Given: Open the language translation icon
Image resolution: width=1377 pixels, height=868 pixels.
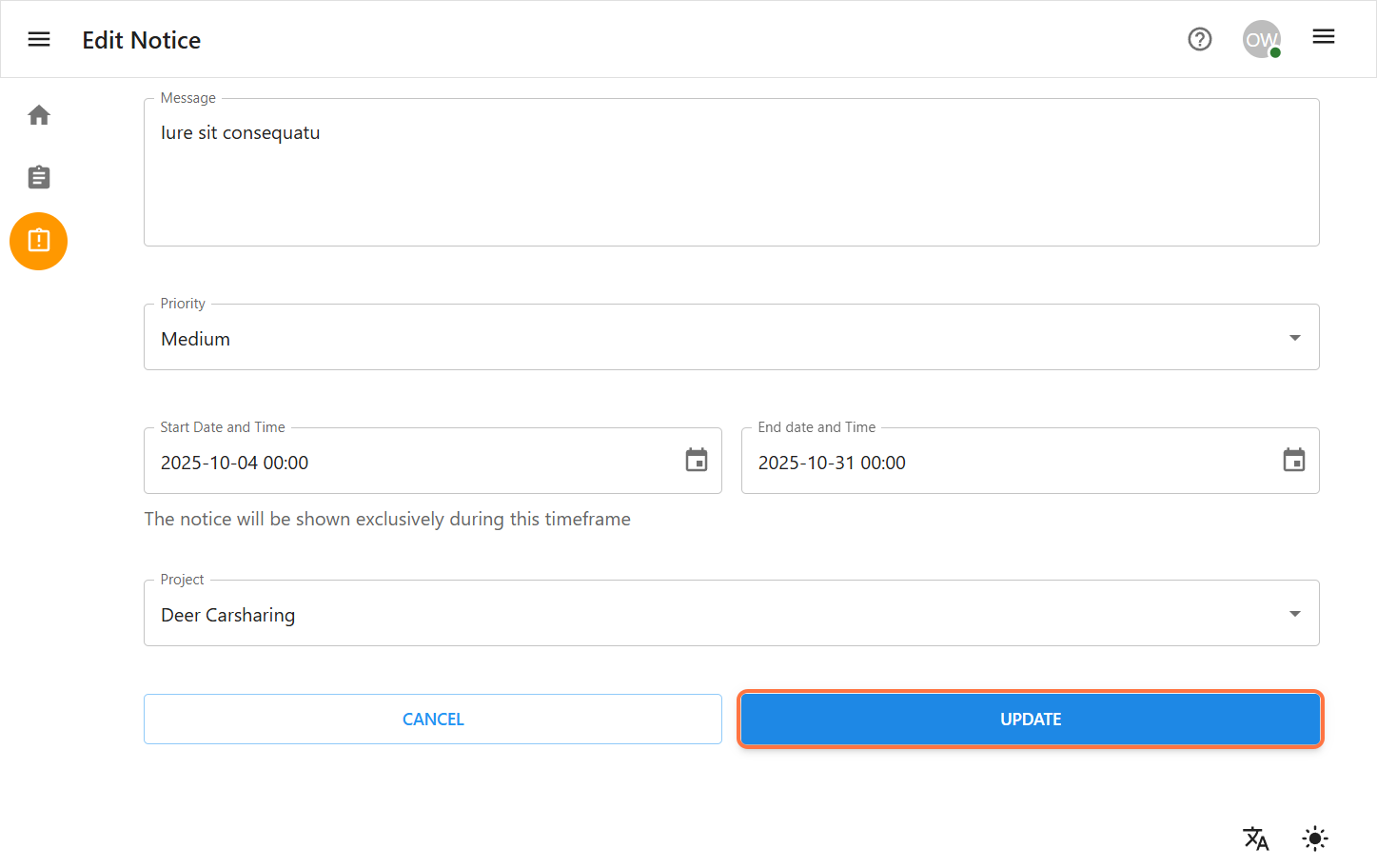Looking at the screenshot, I should 1255,838.
